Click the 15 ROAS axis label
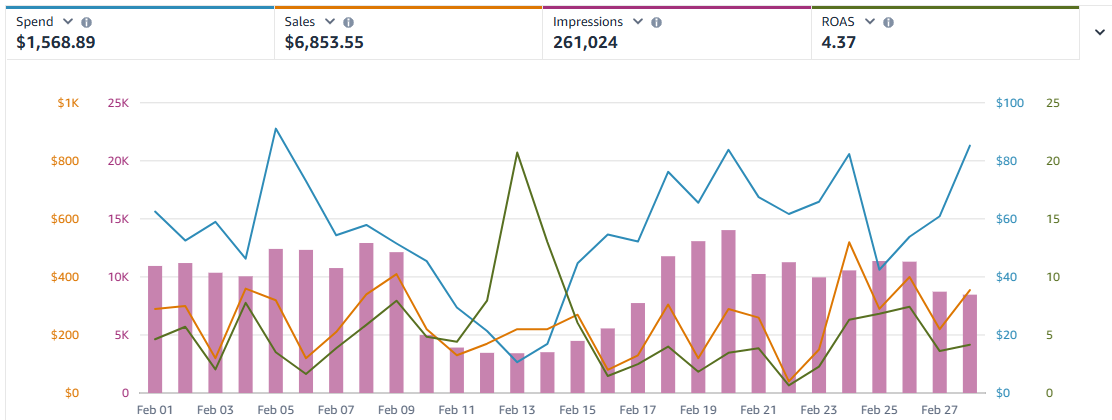This screenshot has width=1112, height=420. click(1052, 219)
